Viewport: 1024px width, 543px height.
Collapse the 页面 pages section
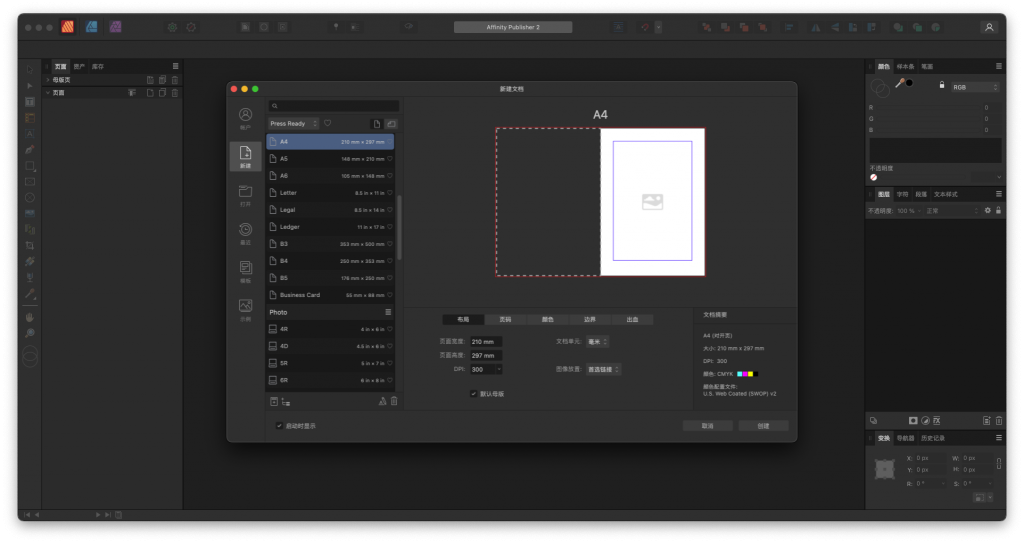pos(48,93)
